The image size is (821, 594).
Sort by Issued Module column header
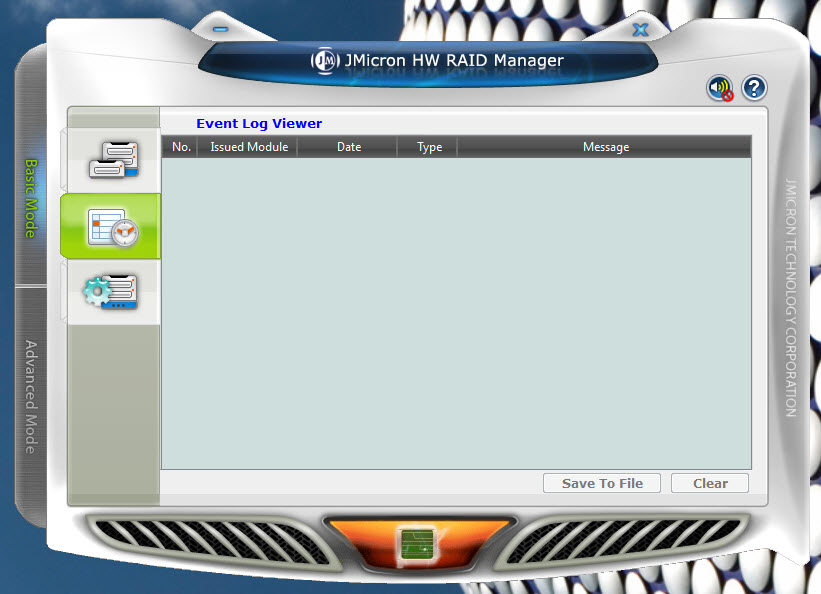pos(247,147)
